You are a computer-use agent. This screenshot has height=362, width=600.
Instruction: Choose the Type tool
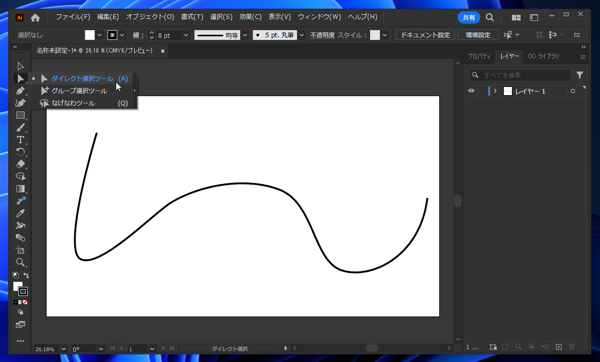[x=20, y=140]
